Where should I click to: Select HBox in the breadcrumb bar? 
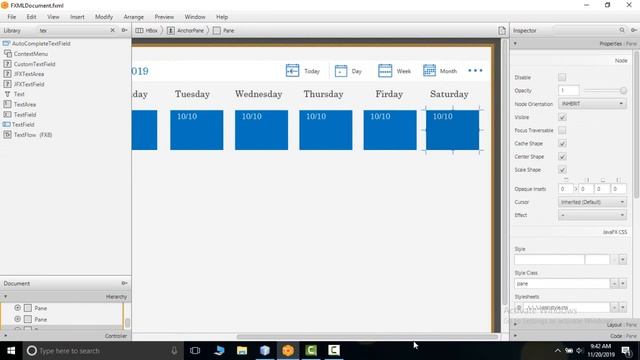coord(147,31)
